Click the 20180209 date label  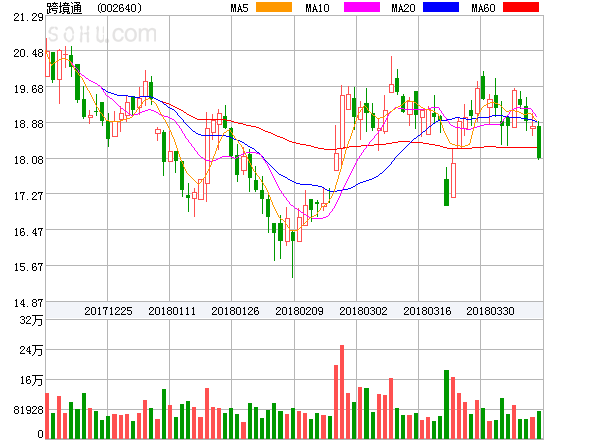click(x=299, y=311)
